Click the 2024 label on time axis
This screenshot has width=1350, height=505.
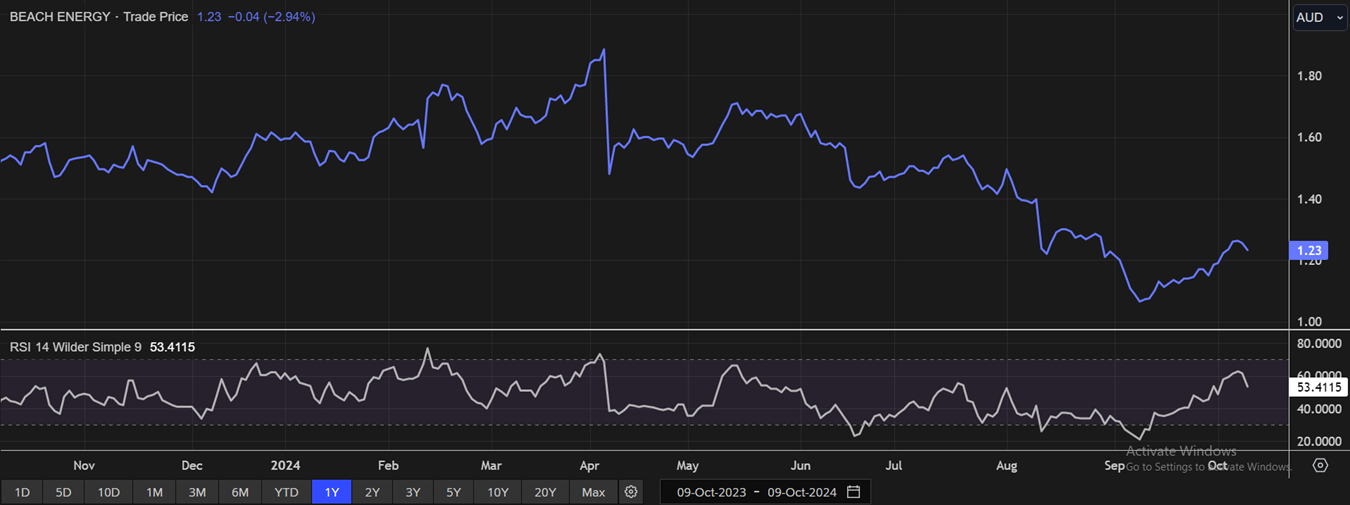(285, 466)
